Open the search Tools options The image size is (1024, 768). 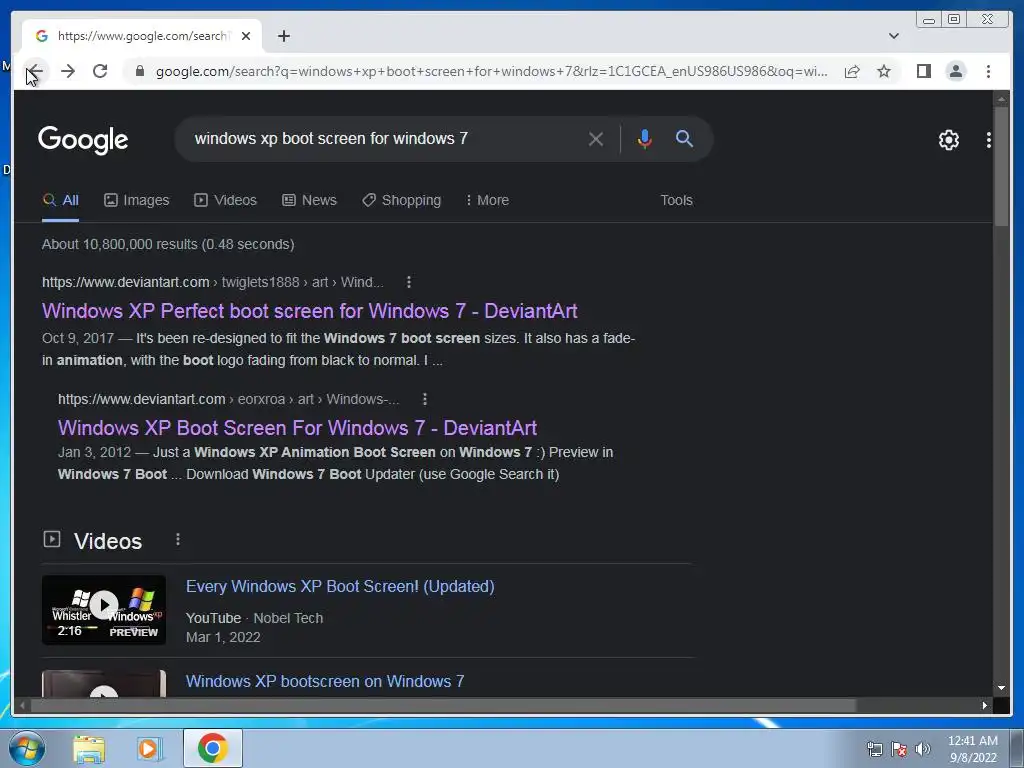point(676,200)
